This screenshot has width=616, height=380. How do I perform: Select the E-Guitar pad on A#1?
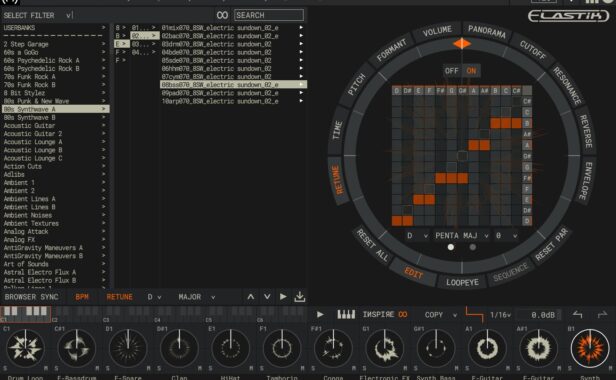[538, 349]
